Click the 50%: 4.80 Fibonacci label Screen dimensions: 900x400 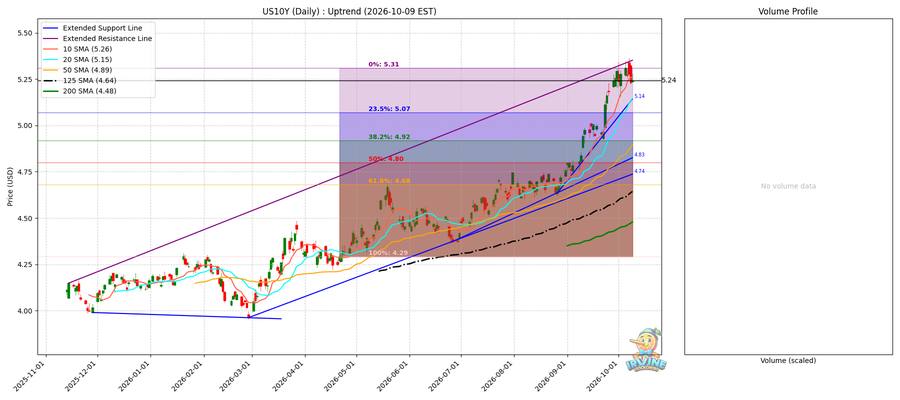click(386, 158)
